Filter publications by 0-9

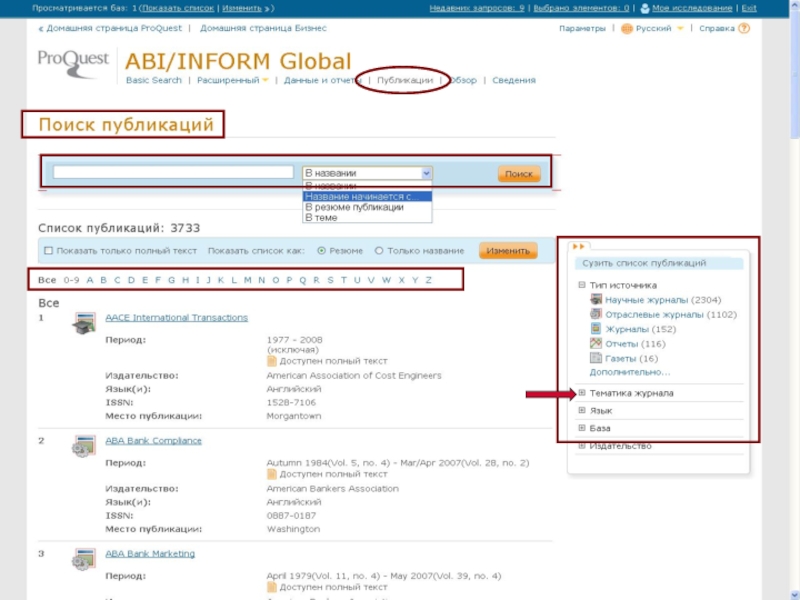(x=71, y=280)
